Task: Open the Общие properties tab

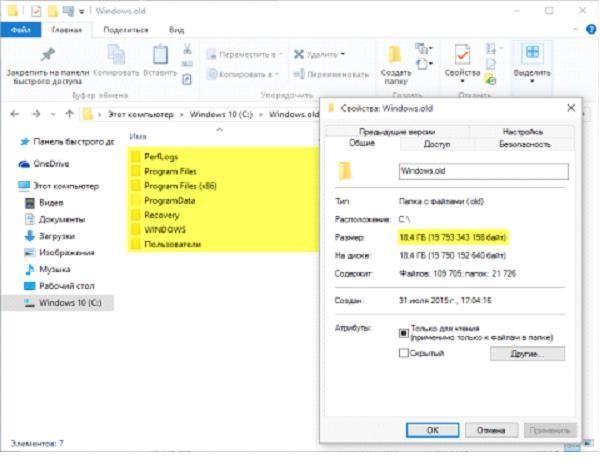Action: [x=362, y=143]
